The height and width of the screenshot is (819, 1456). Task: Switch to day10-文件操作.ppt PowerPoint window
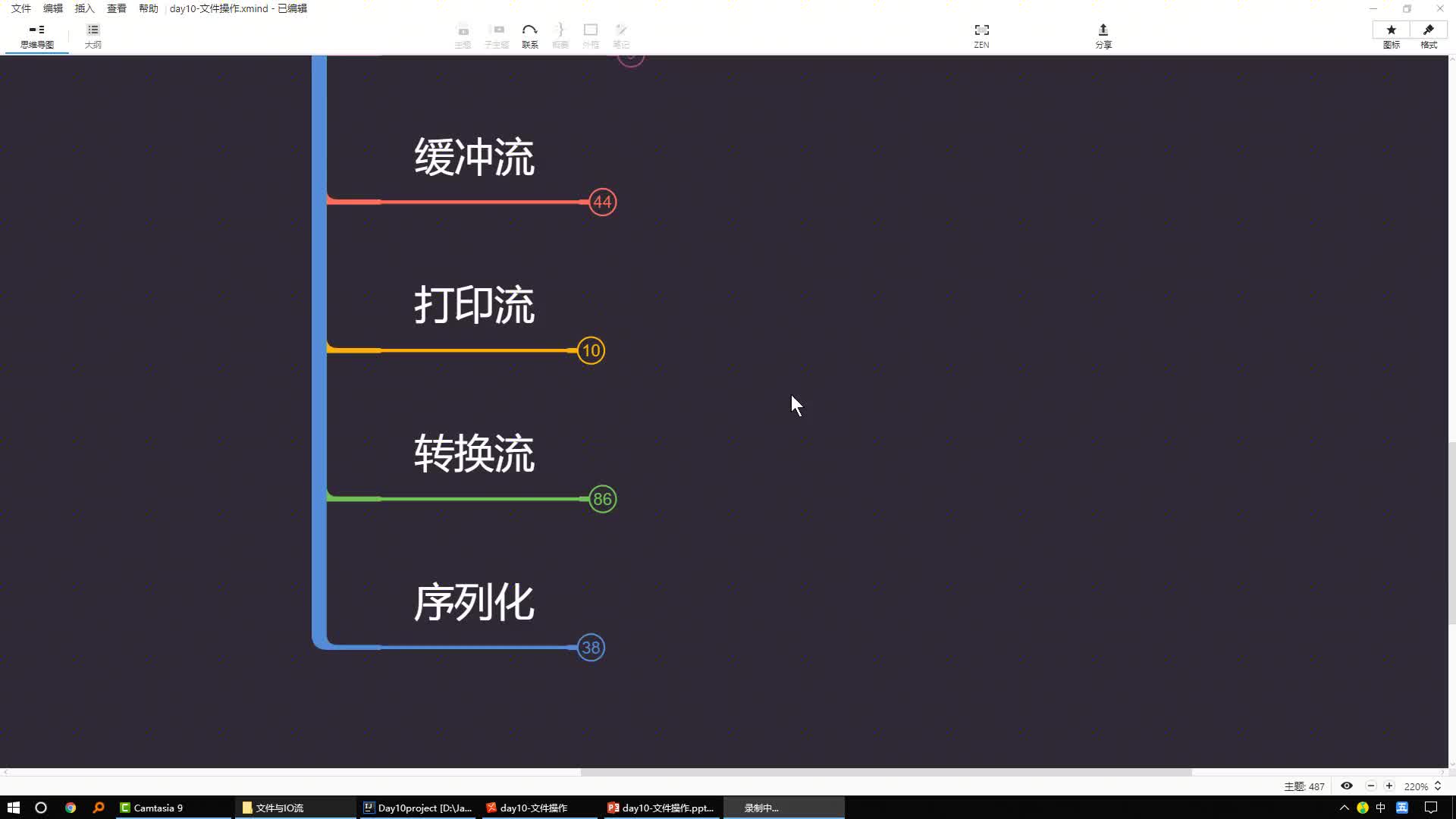click(x=662, y=808)
